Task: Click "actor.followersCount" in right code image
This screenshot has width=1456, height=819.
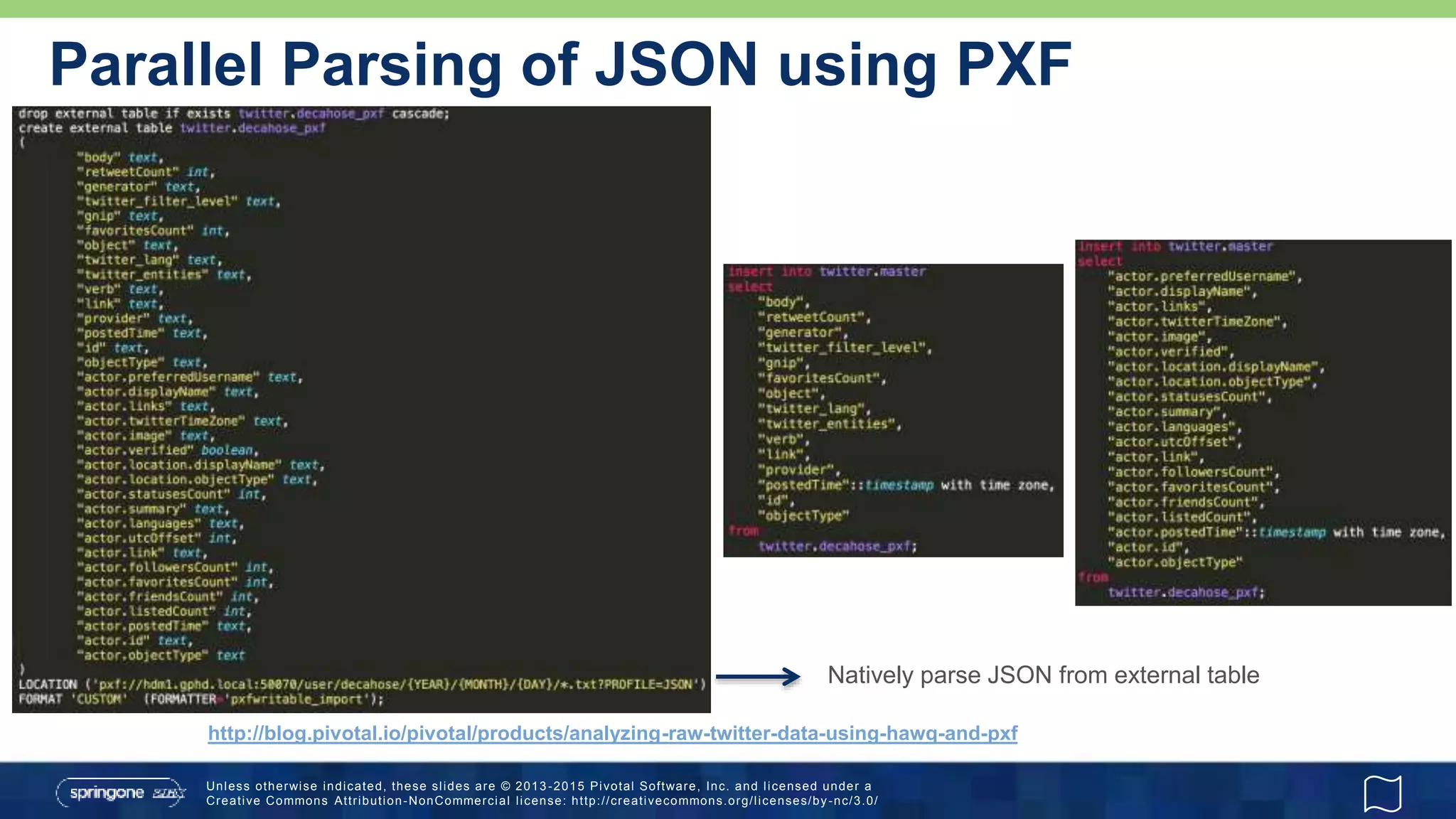Action: (x=1194, y=472)
